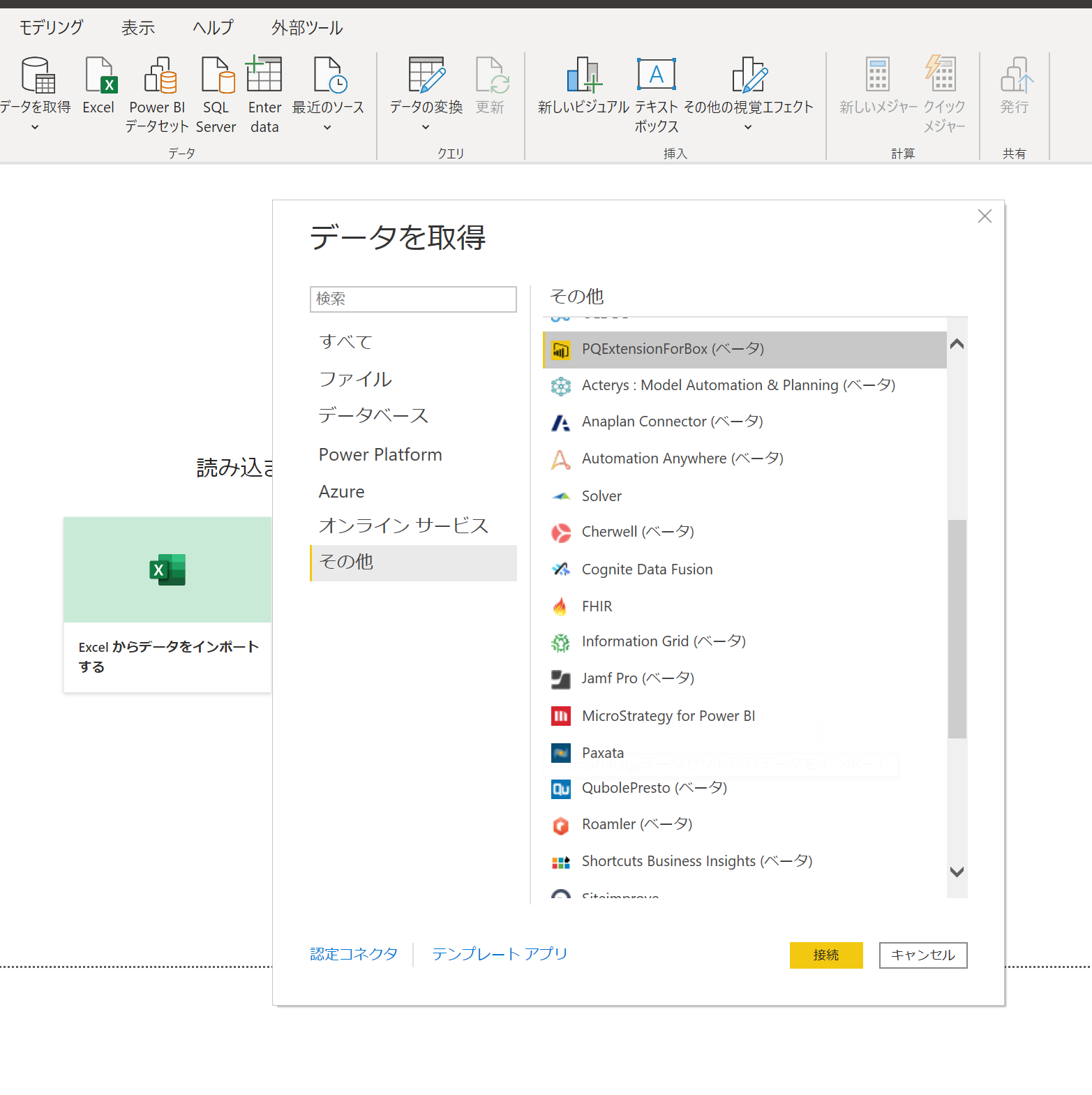Viewport: 1092px width, 1095px height.
Task: Click the MicroStrategy for Power BI icon
Action: point(560,716)
